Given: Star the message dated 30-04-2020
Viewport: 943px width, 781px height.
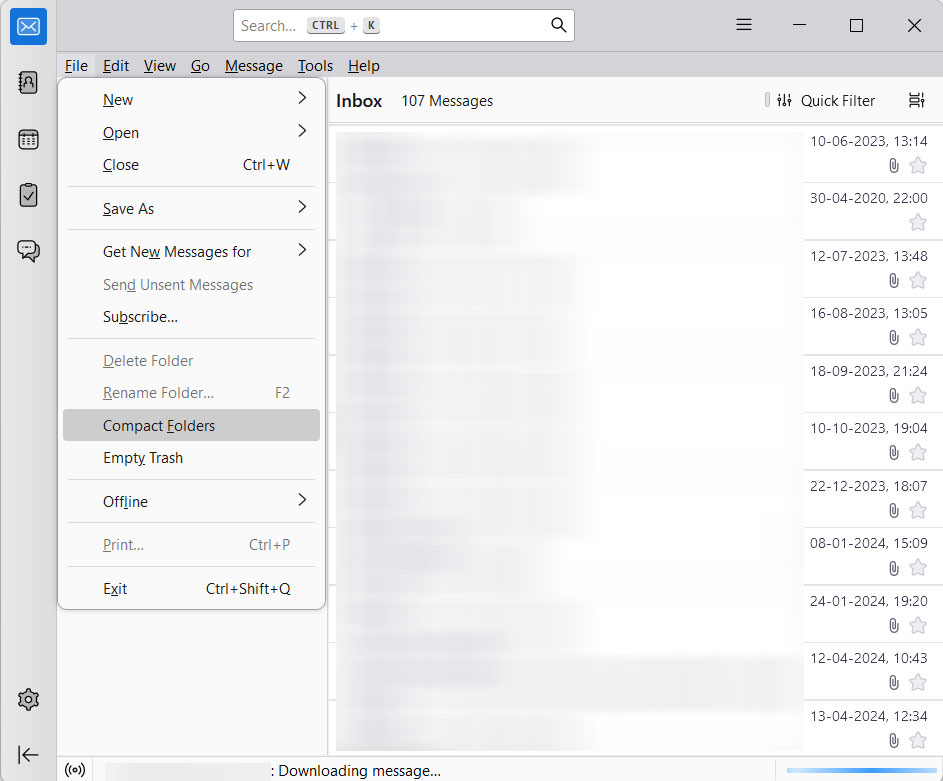Looking at the screenshot, I should coord(917,222).
